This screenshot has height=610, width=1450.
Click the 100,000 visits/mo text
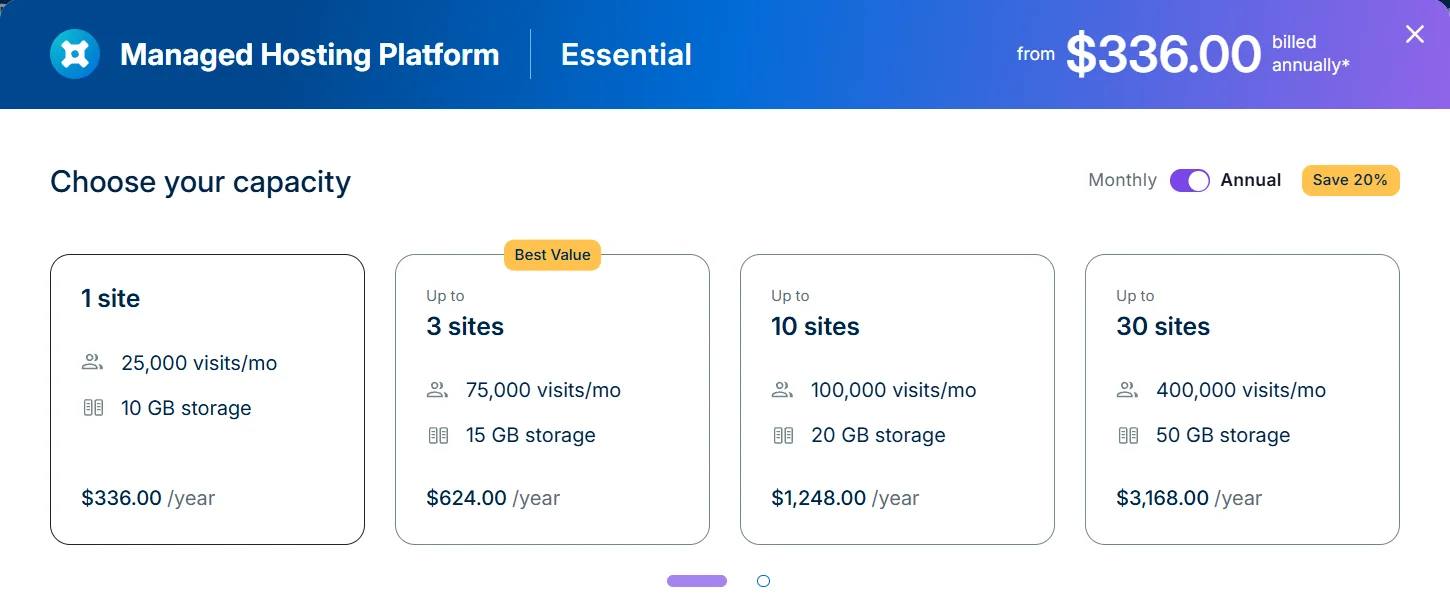coord(894,390)
